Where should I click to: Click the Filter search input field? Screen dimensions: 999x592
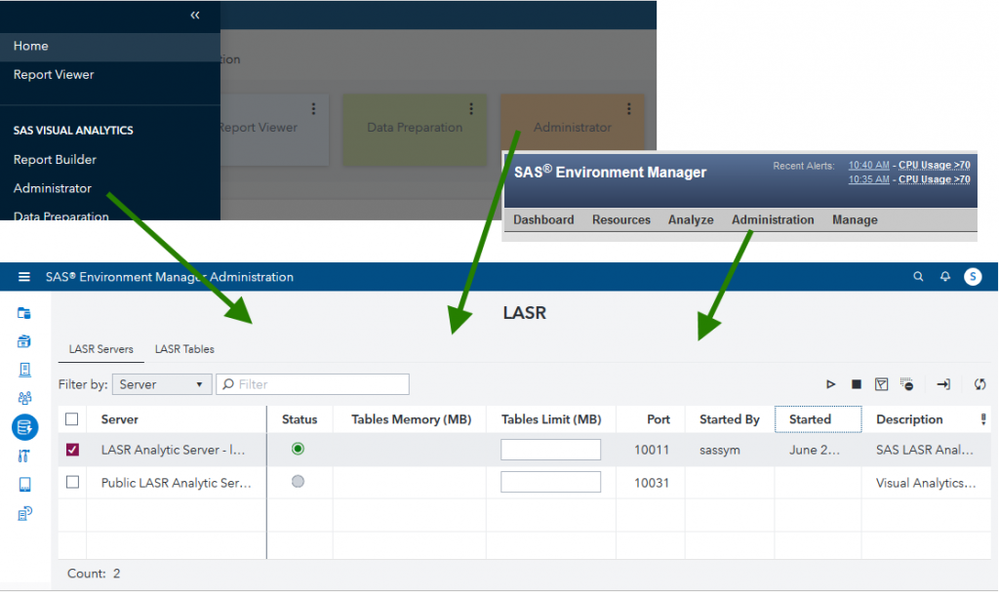[313, 384]
